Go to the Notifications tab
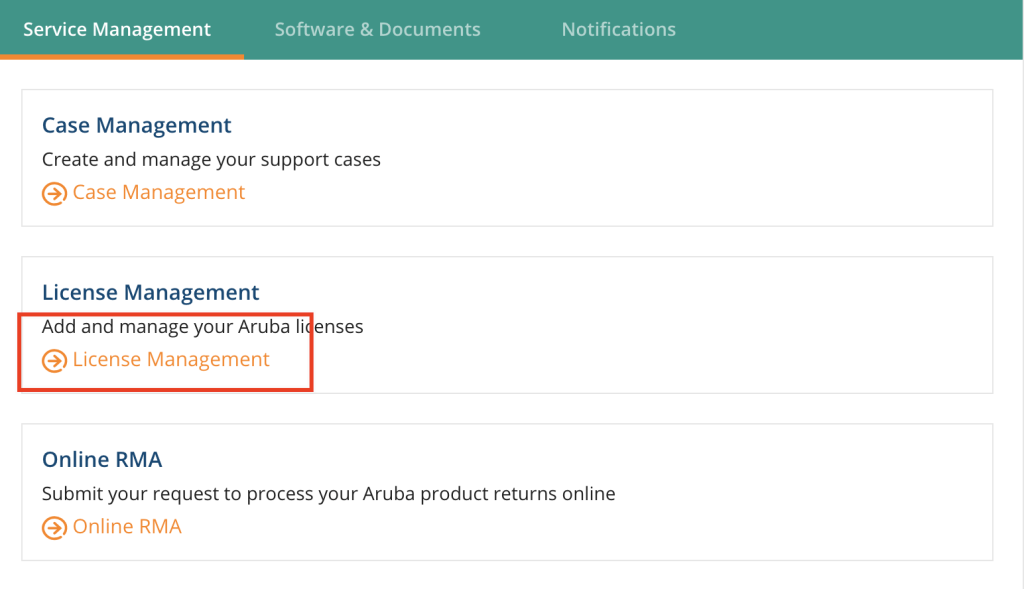The image size is (1024, 589). coord(618,29)
